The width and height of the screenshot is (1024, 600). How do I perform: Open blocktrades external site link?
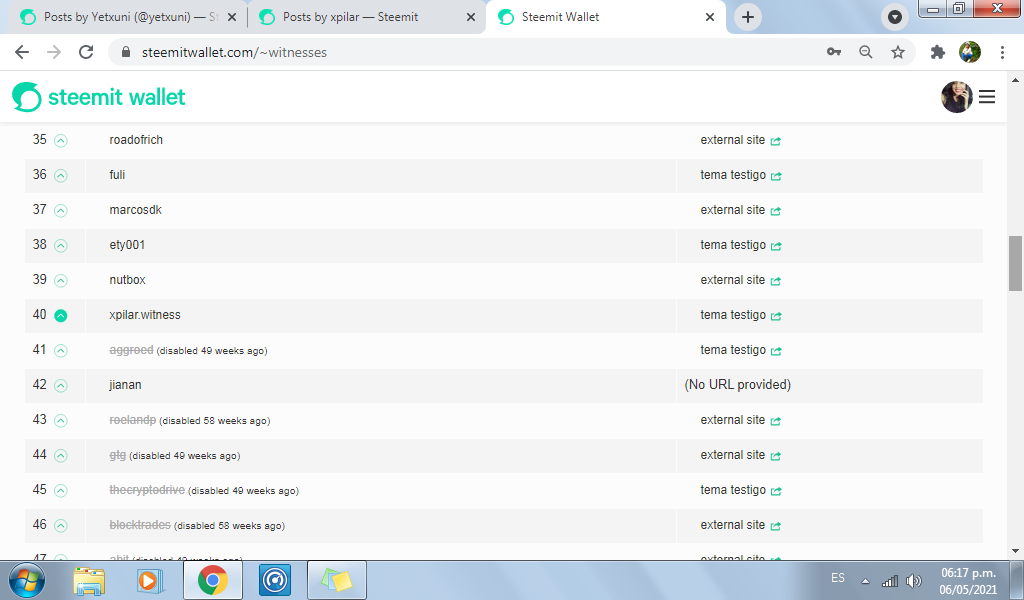click(x=741, y=525)
